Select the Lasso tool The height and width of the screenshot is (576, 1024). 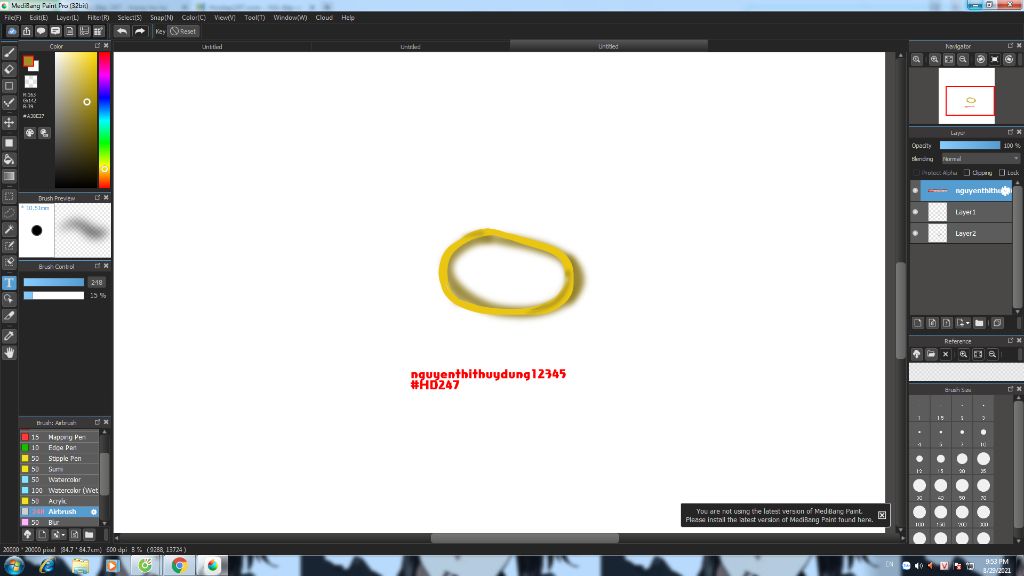[x=9, y=213]
